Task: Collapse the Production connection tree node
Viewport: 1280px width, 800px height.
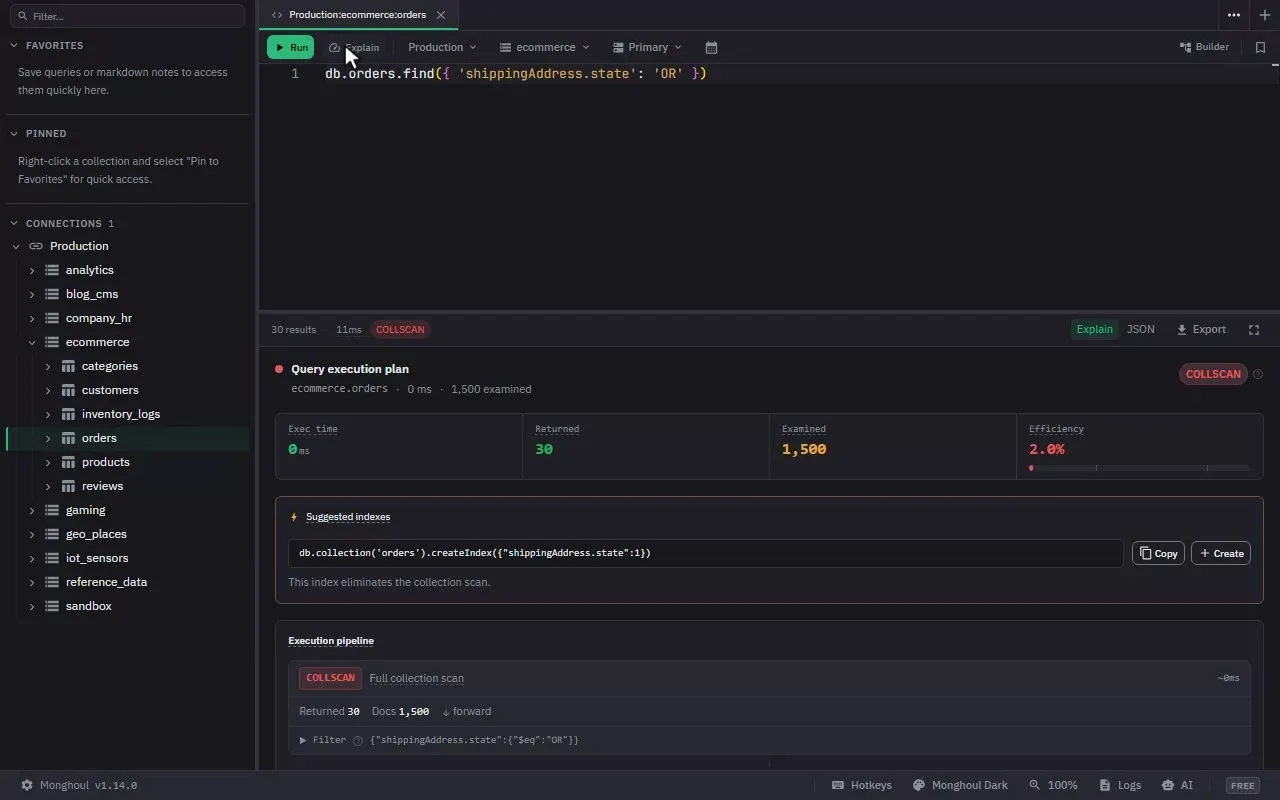Action: (16, 246)
